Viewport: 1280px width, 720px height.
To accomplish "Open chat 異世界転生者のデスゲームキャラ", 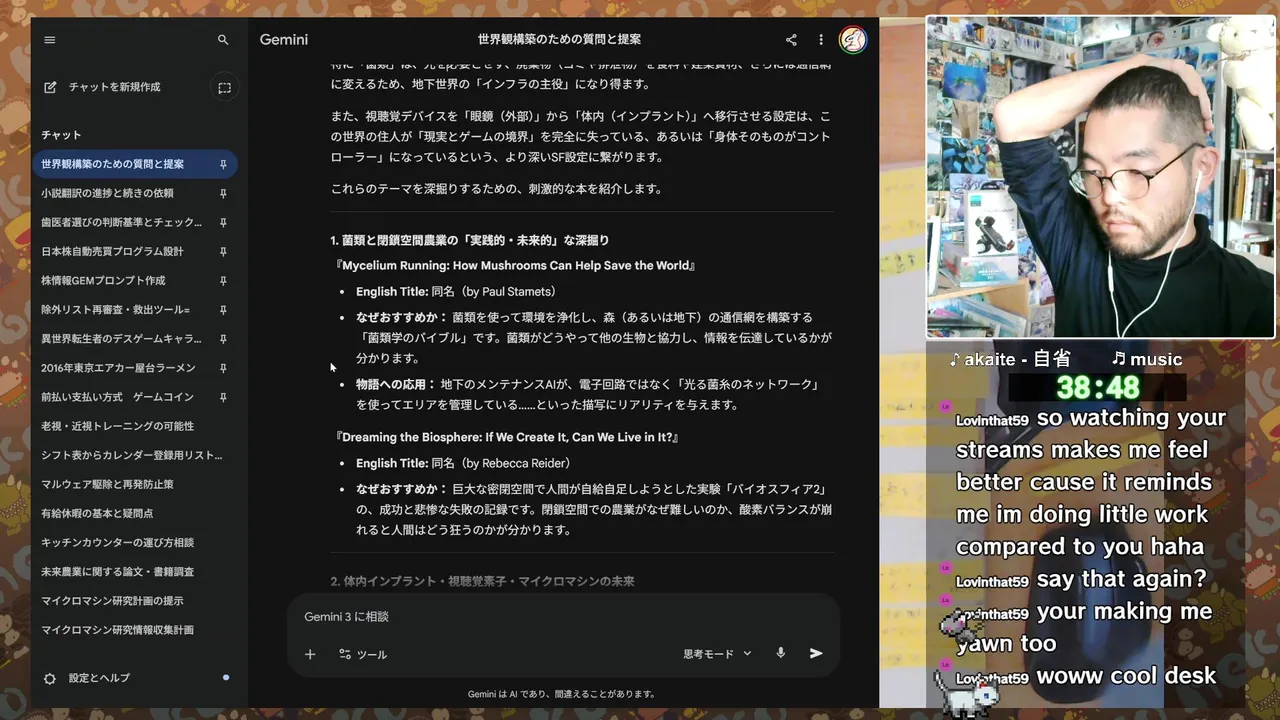I will (x=135, y=339).
